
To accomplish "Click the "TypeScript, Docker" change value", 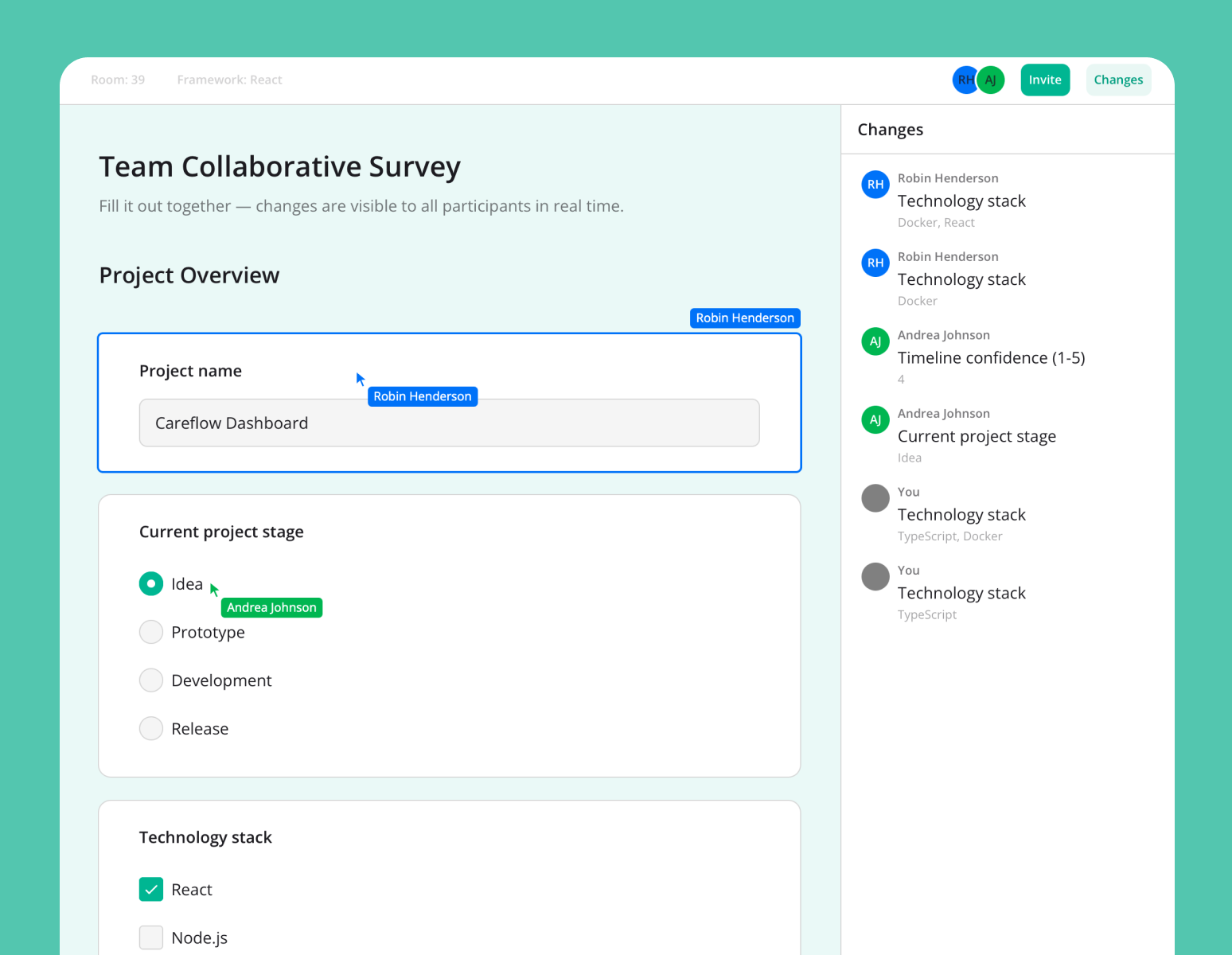I will click(950, 536).
